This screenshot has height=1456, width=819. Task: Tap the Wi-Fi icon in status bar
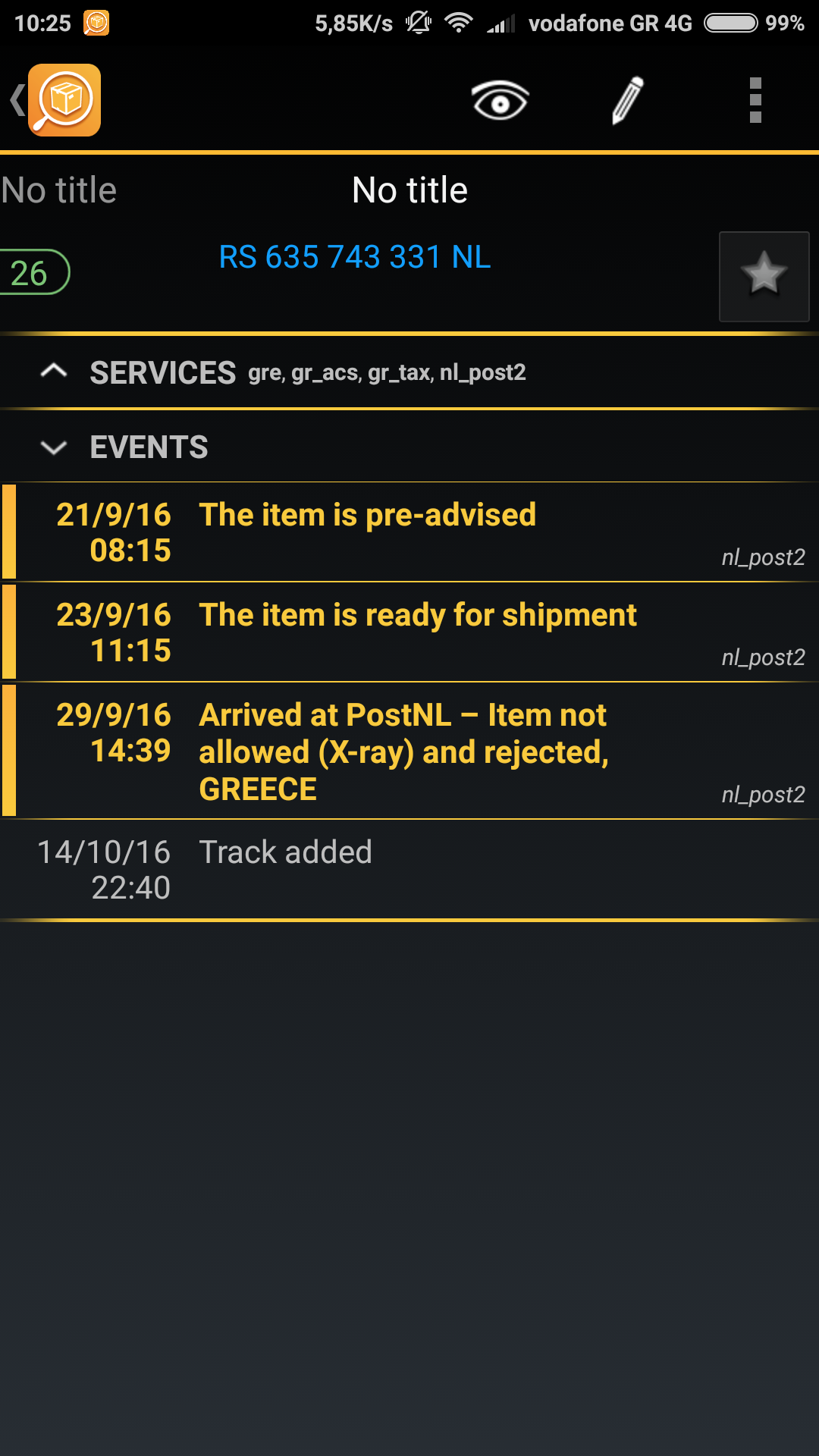click(x=458, y=23)
